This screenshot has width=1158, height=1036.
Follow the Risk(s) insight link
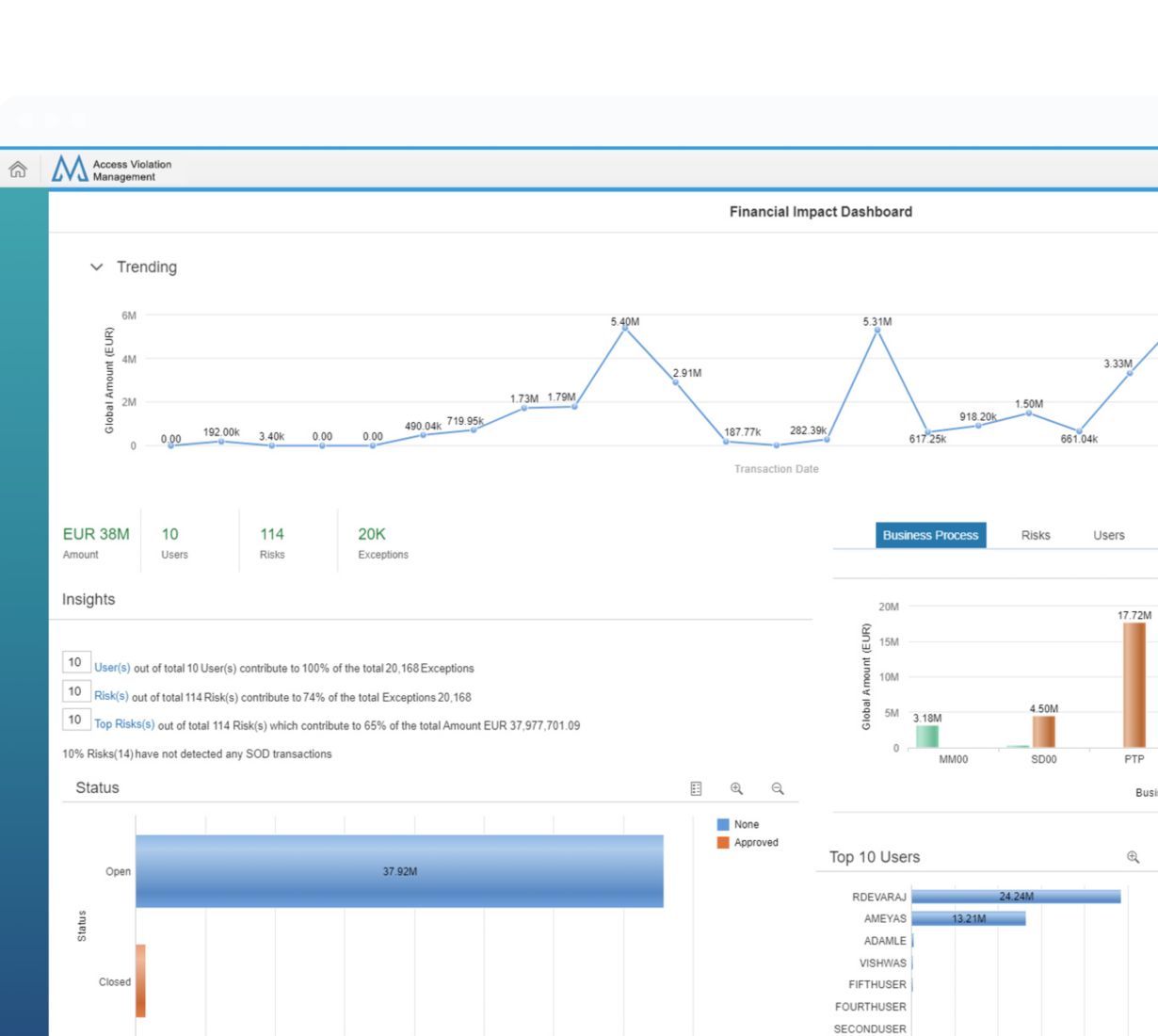[x=111, y=696]
